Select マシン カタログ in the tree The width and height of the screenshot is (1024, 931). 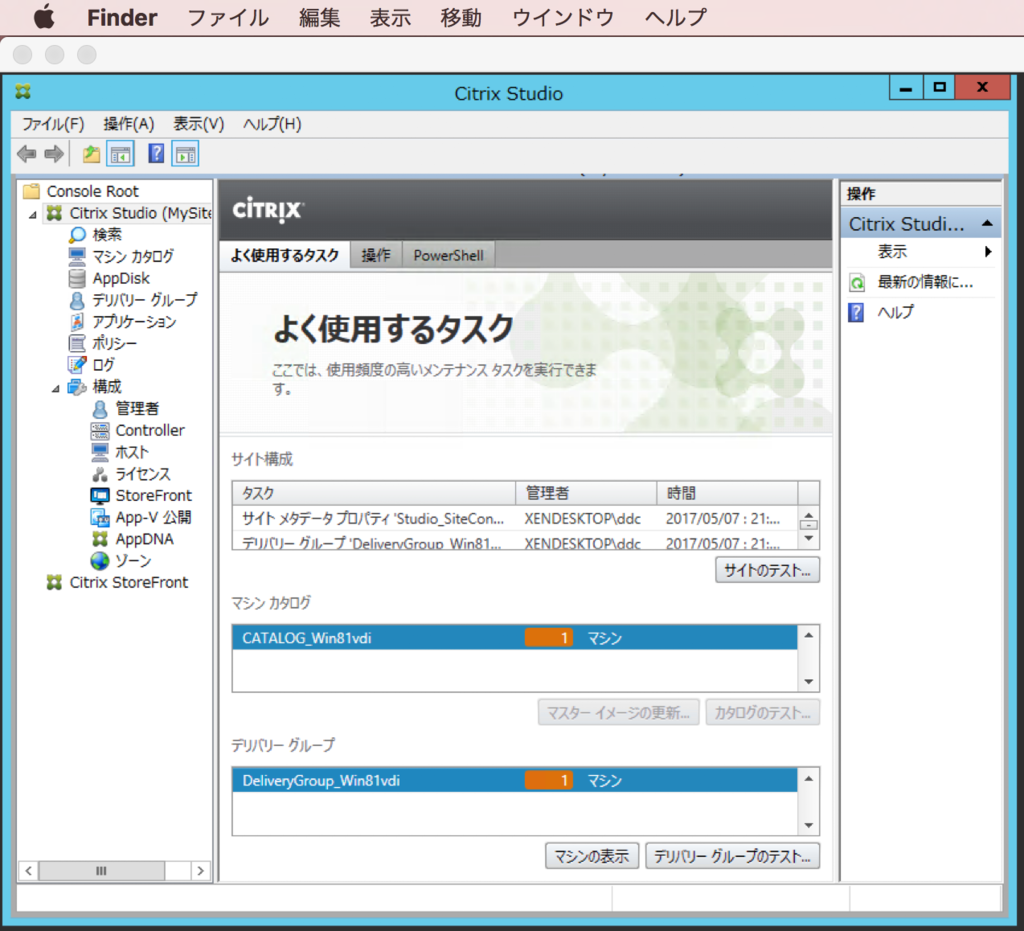tap(133, 256)
